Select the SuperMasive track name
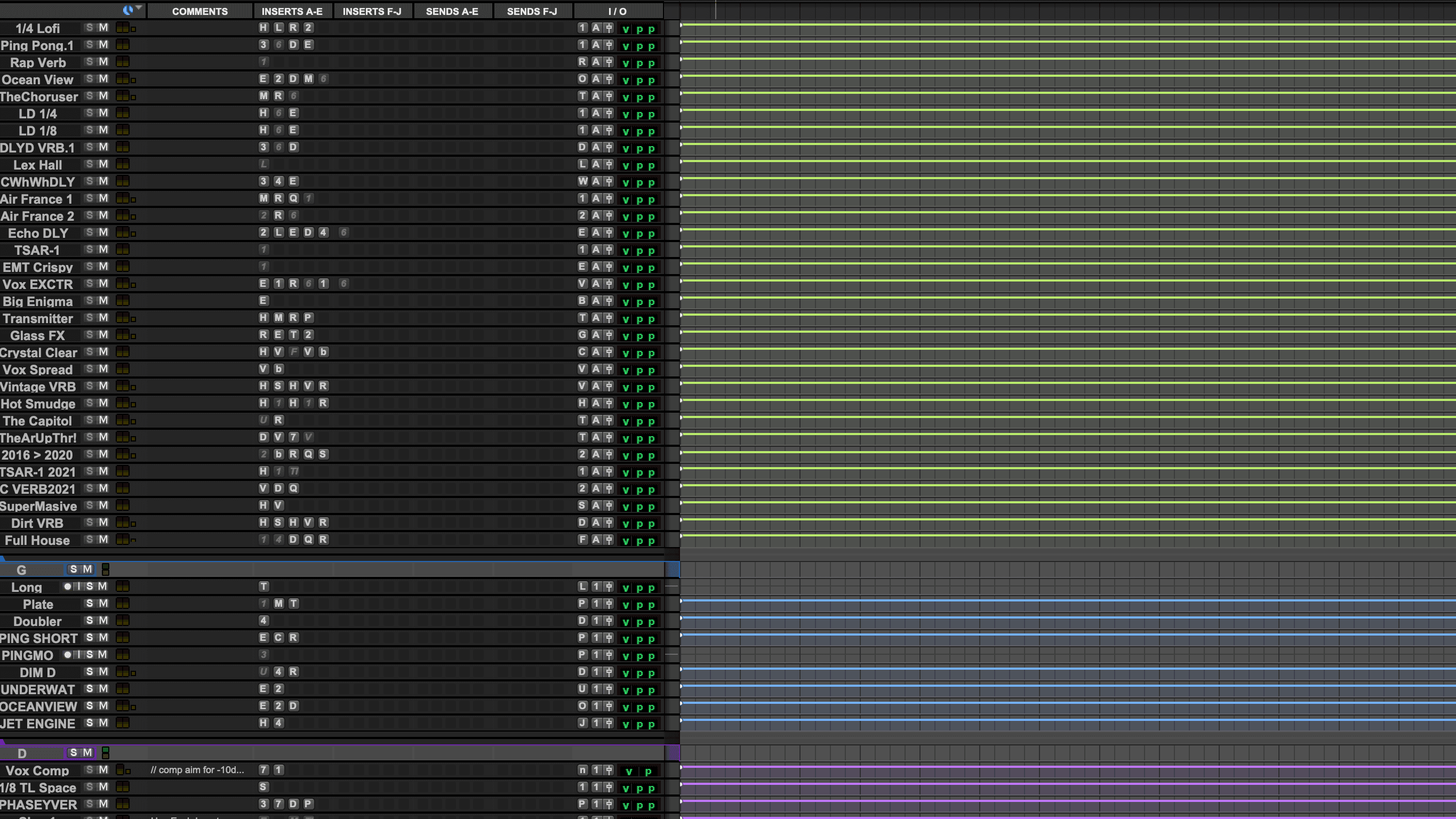Screen dimensions: 1456x819 pyautogui.click(x=38, y=507)
